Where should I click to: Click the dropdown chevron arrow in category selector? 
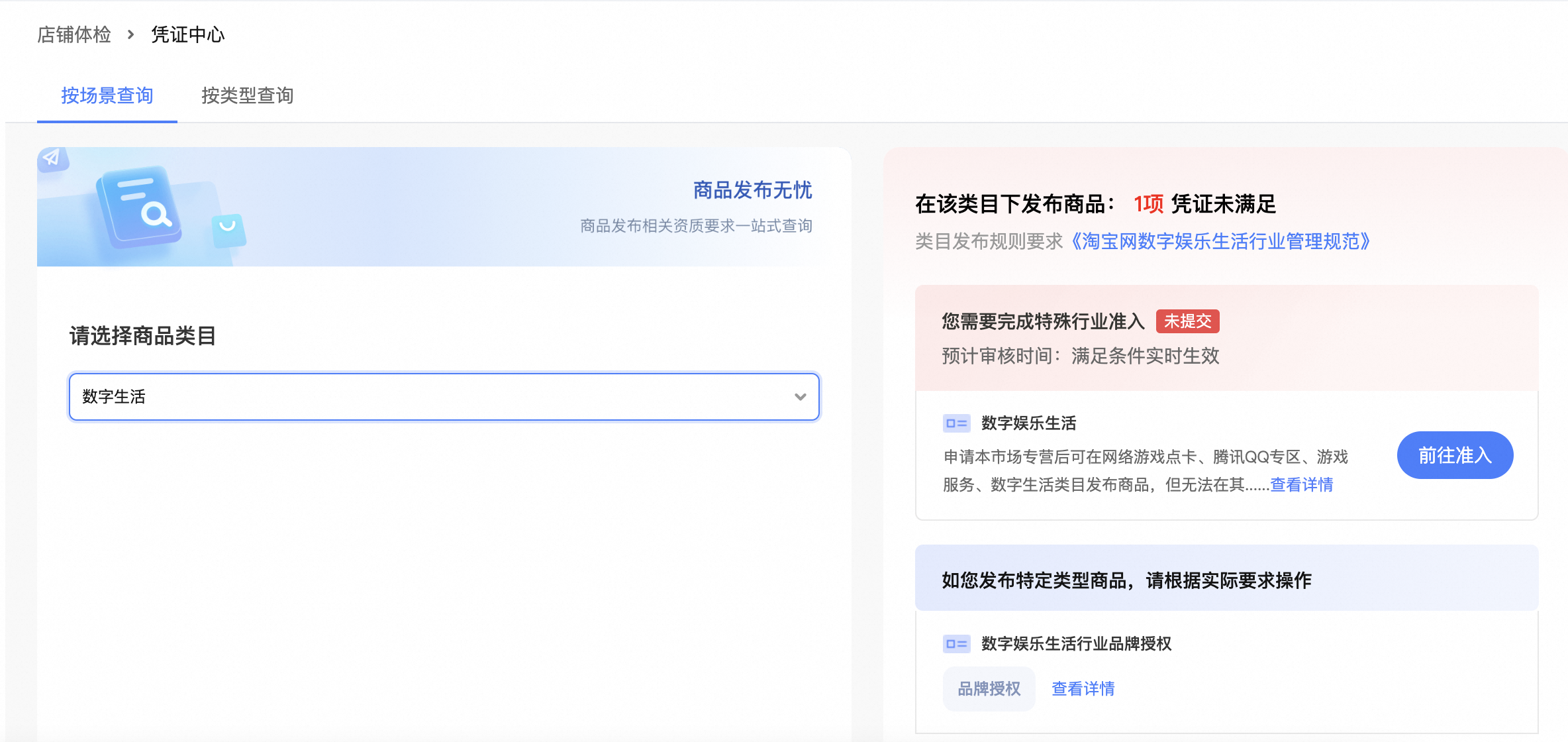pos(801,397)
